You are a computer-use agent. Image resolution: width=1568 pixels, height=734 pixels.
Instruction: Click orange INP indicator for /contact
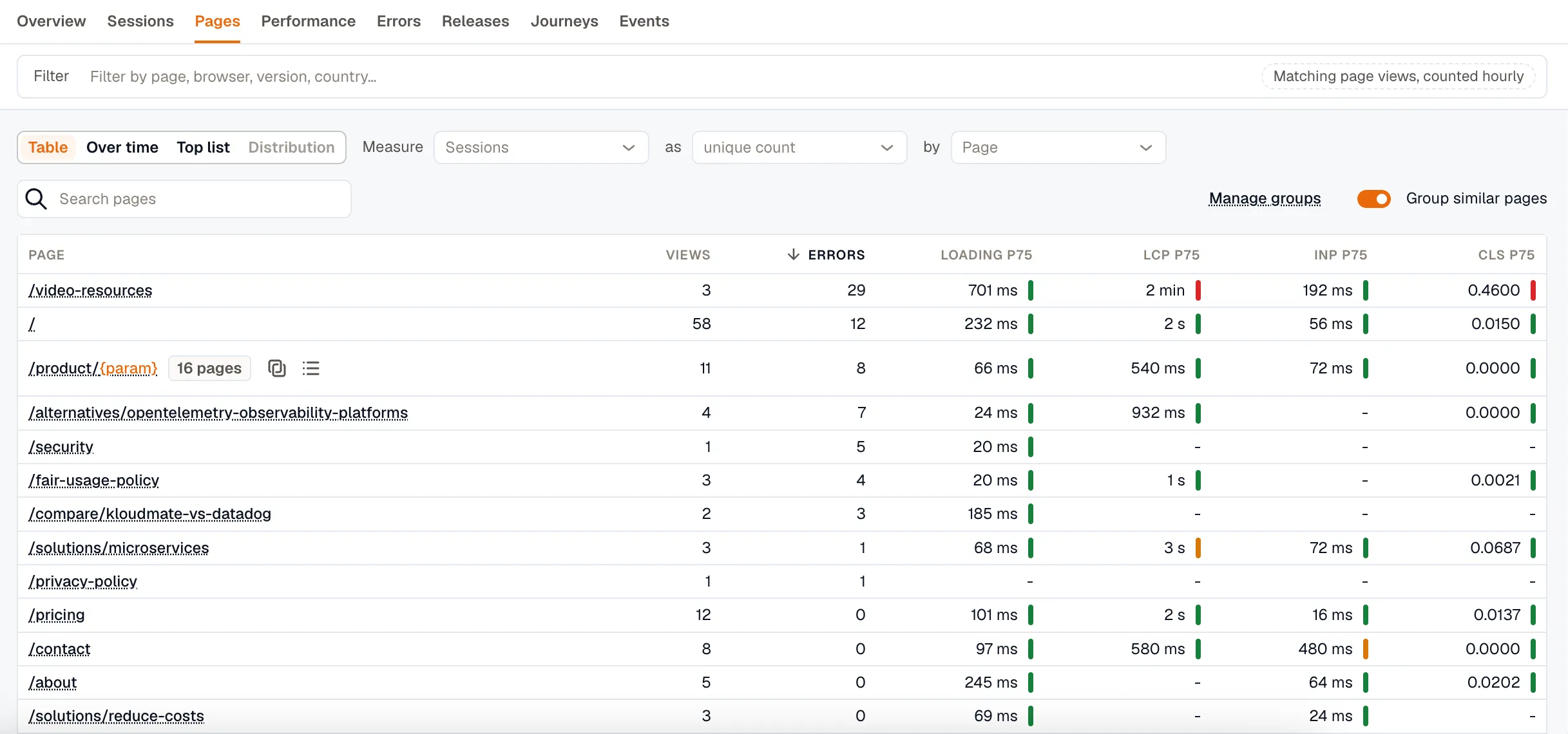click(x=1366, y=649)
